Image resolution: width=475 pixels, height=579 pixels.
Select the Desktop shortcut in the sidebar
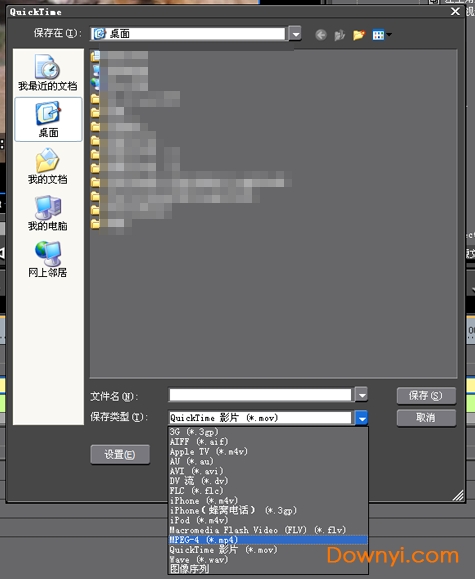coord(48,119)
